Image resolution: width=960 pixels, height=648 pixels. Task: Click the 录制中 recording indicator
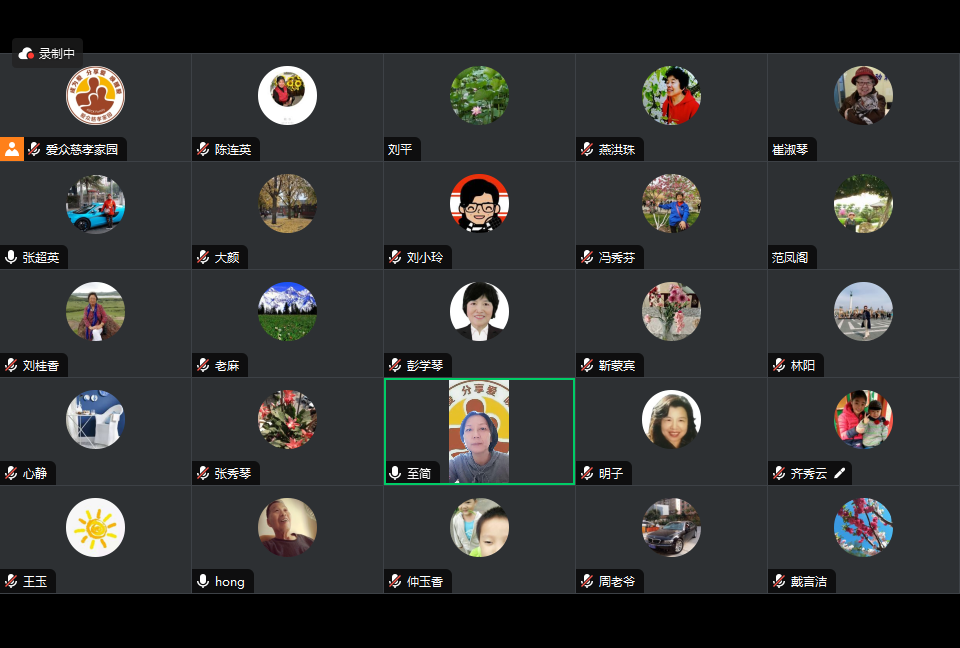pos(47,54)
